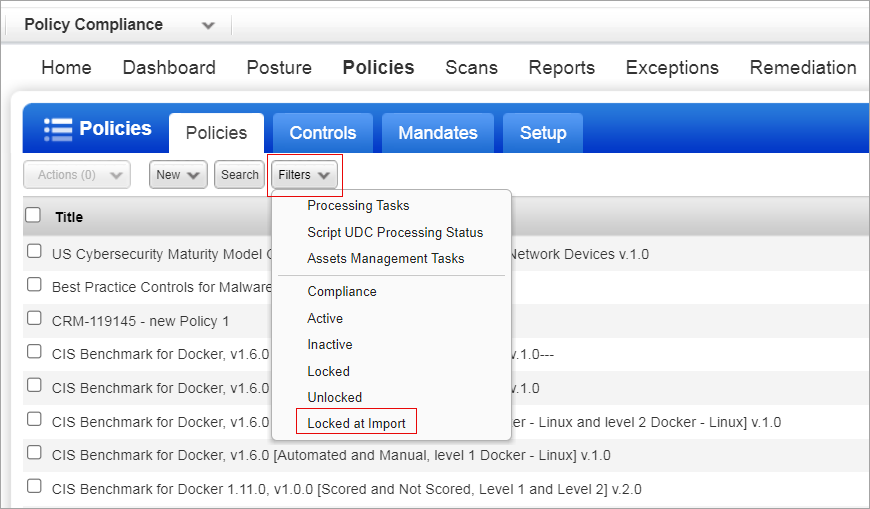The width and height of the screenshot is (870, 509).
Task: Open the Policy Compliance module dropdown
Action: (207, 25)
